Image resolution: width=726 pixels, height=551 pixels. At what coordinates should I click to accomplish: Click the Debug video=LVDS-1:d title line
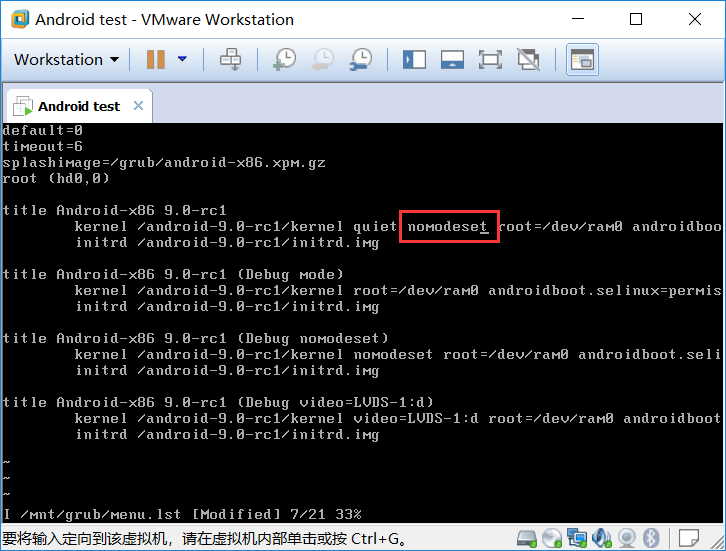click(x=218, y=402)
